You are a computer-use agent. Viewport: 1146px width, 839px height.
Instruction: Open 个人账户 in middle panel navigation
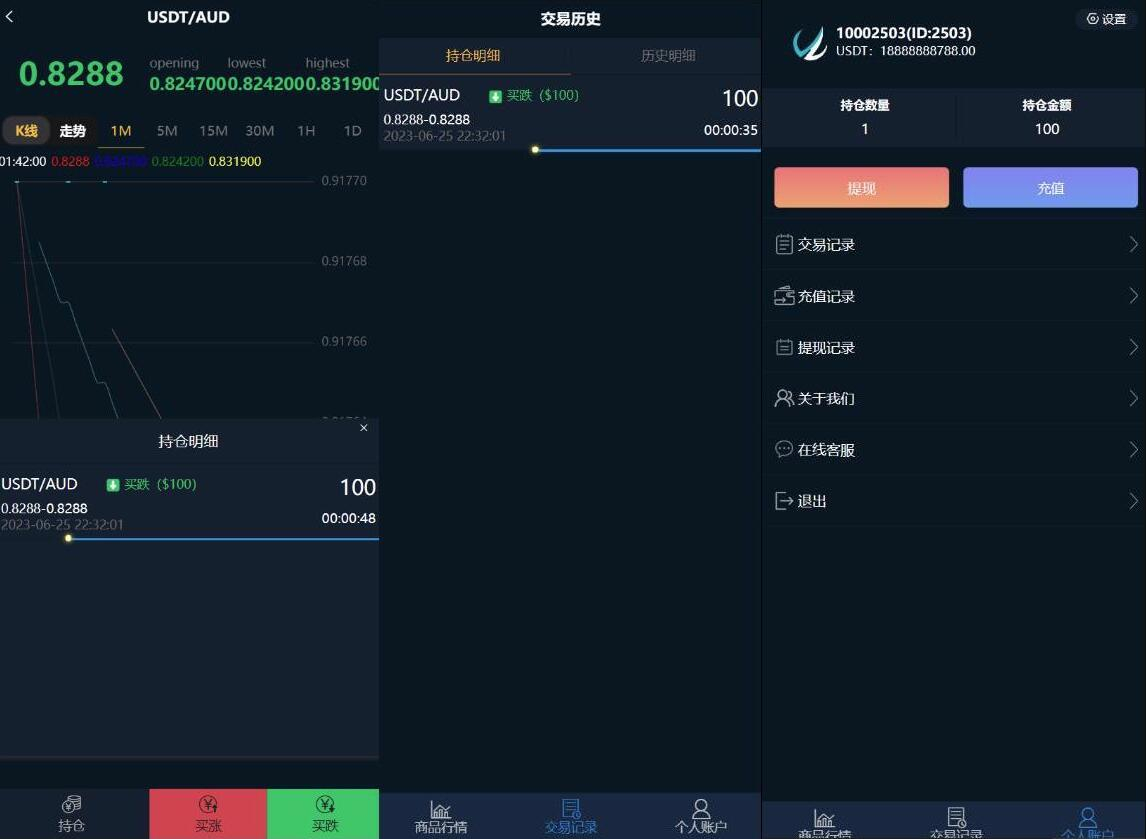[700, 815]
